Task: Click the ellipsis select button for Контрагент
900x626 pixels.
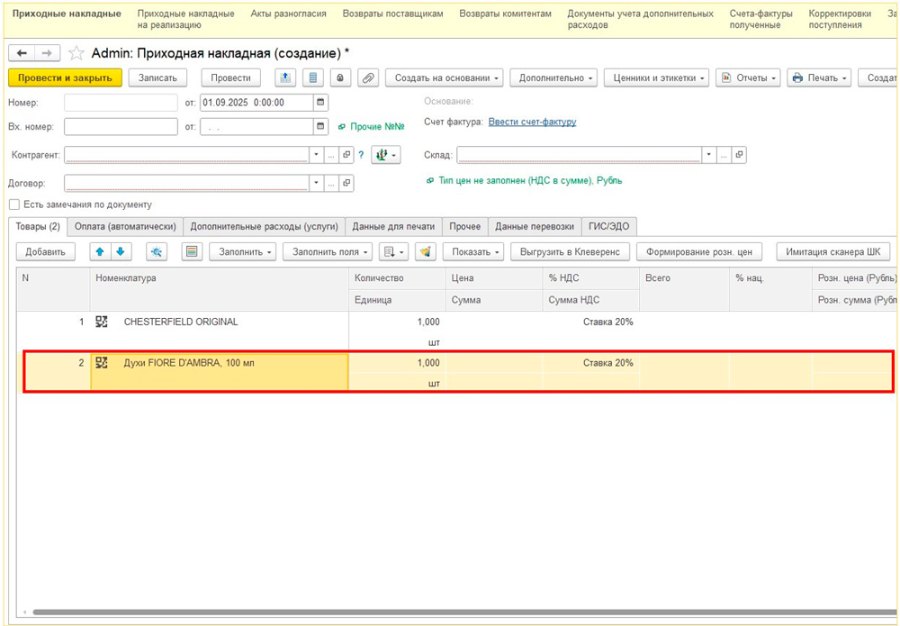Action: click(x=331, y=155)
